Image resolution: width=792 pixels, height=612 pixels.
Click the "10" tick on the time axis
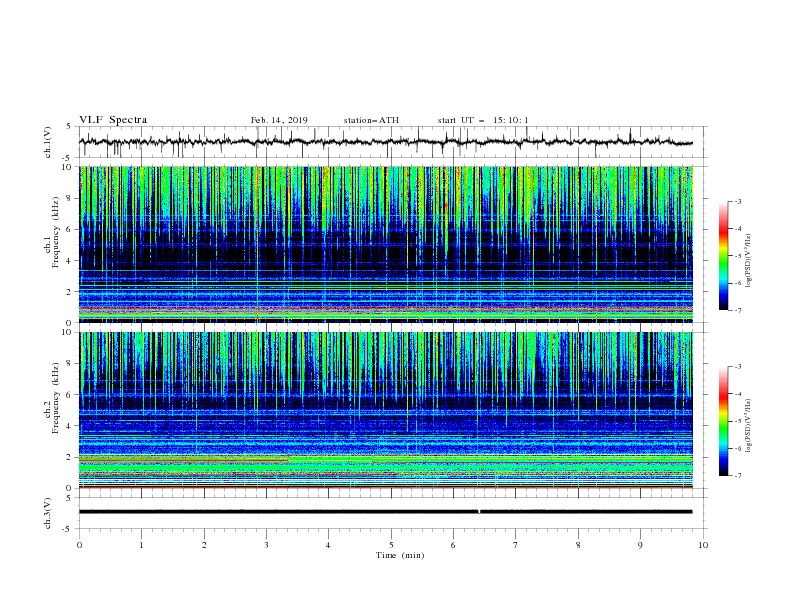pos(703,545)
